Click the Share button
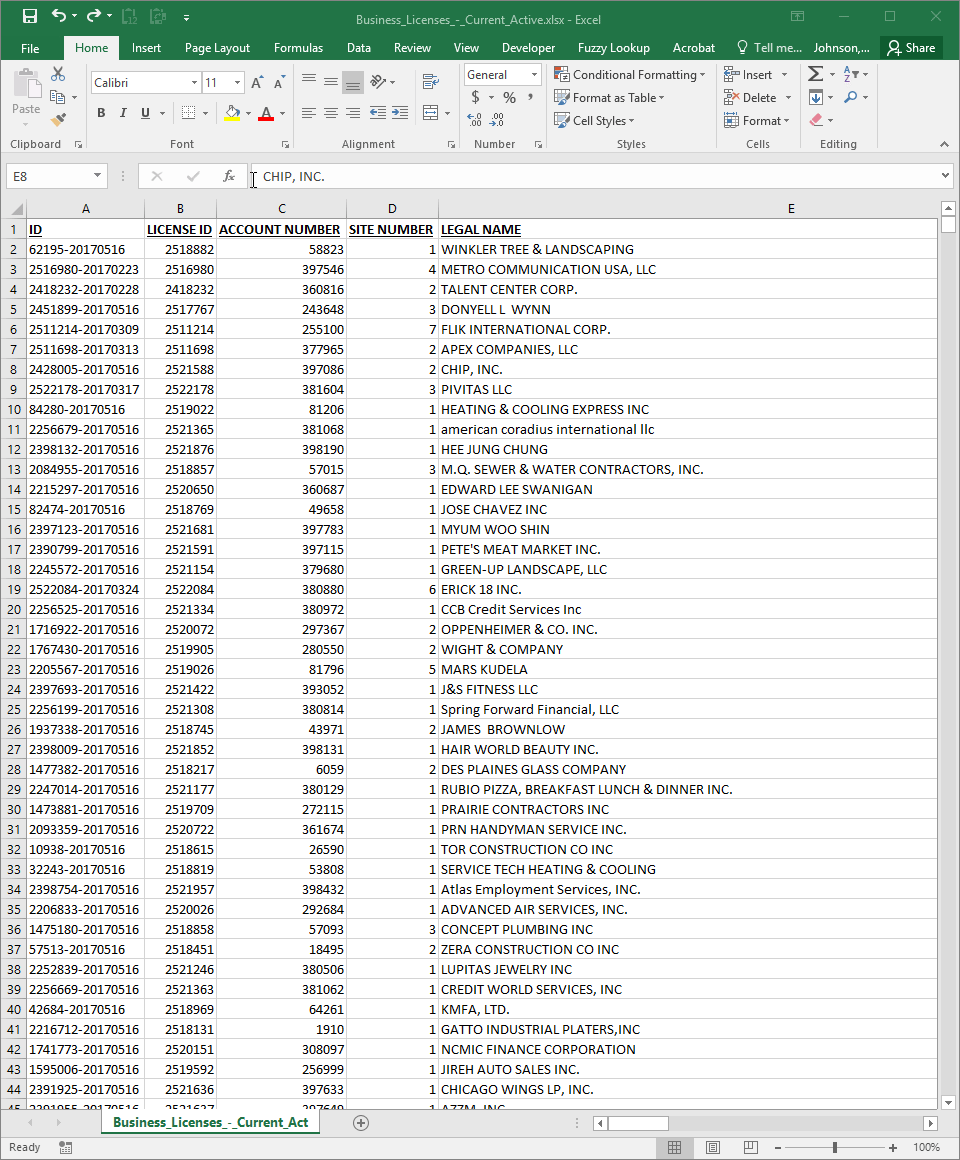Image resolution: width=960 pixels, height=1160 pixels. pos(911,48)
